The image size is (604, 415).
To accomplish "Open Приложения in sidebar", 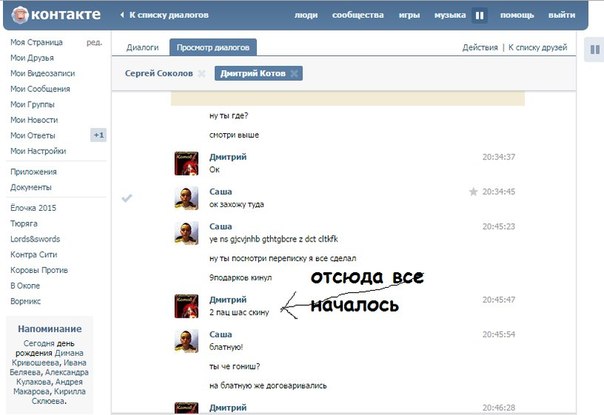I will pos(34,172).
